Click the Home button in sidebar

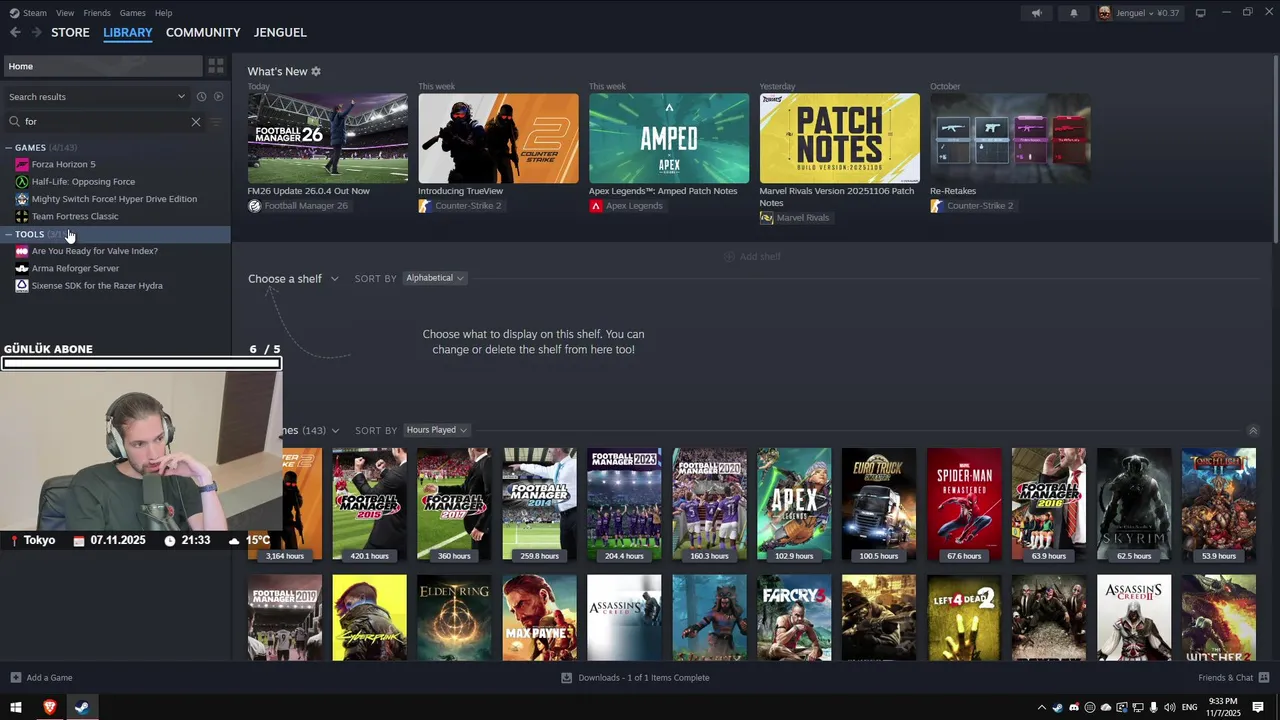[102, 66]
